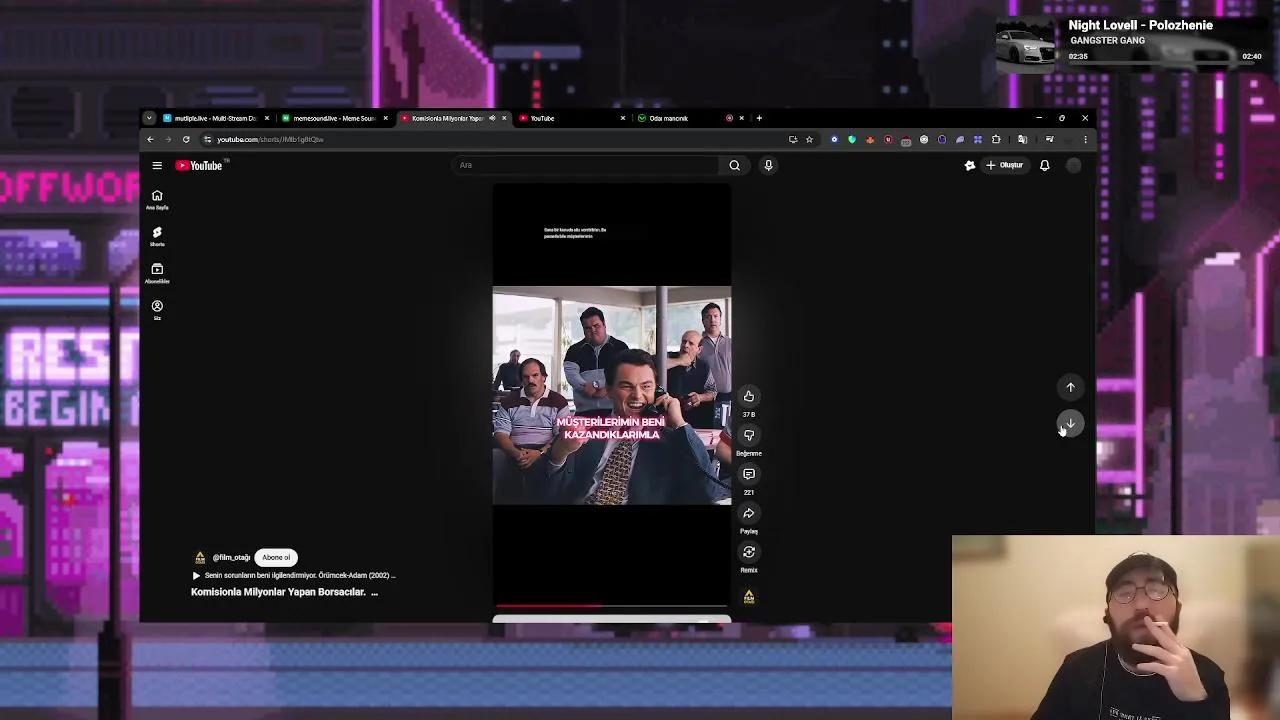Seek on the Short's red progress bar
Image resolution: width=1280 pixels, height=720 pixels.
611,606
